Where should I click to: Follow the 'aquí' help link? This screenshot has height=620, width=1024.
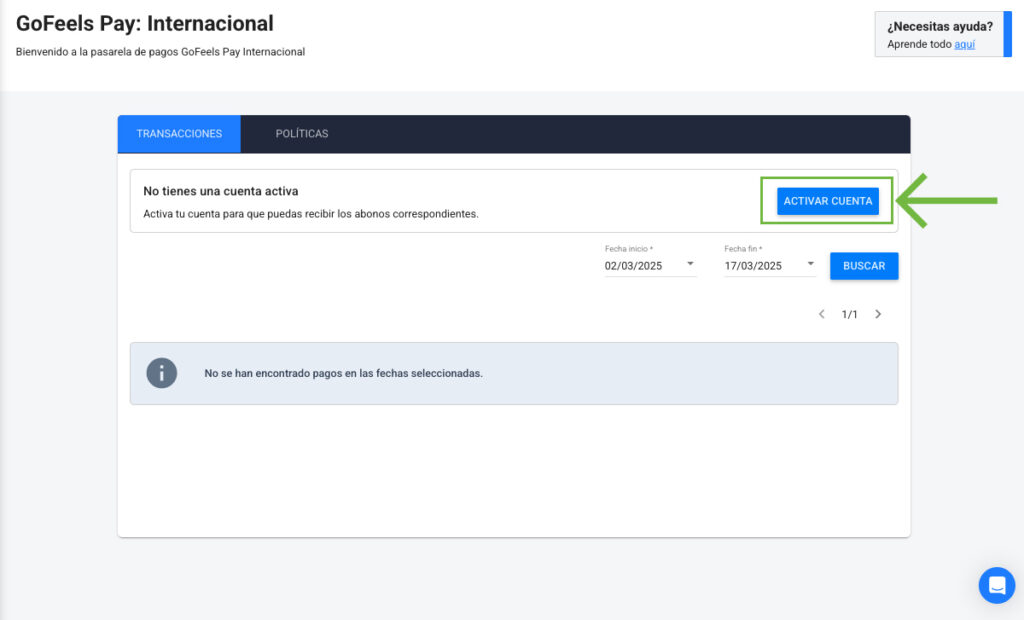964,45
